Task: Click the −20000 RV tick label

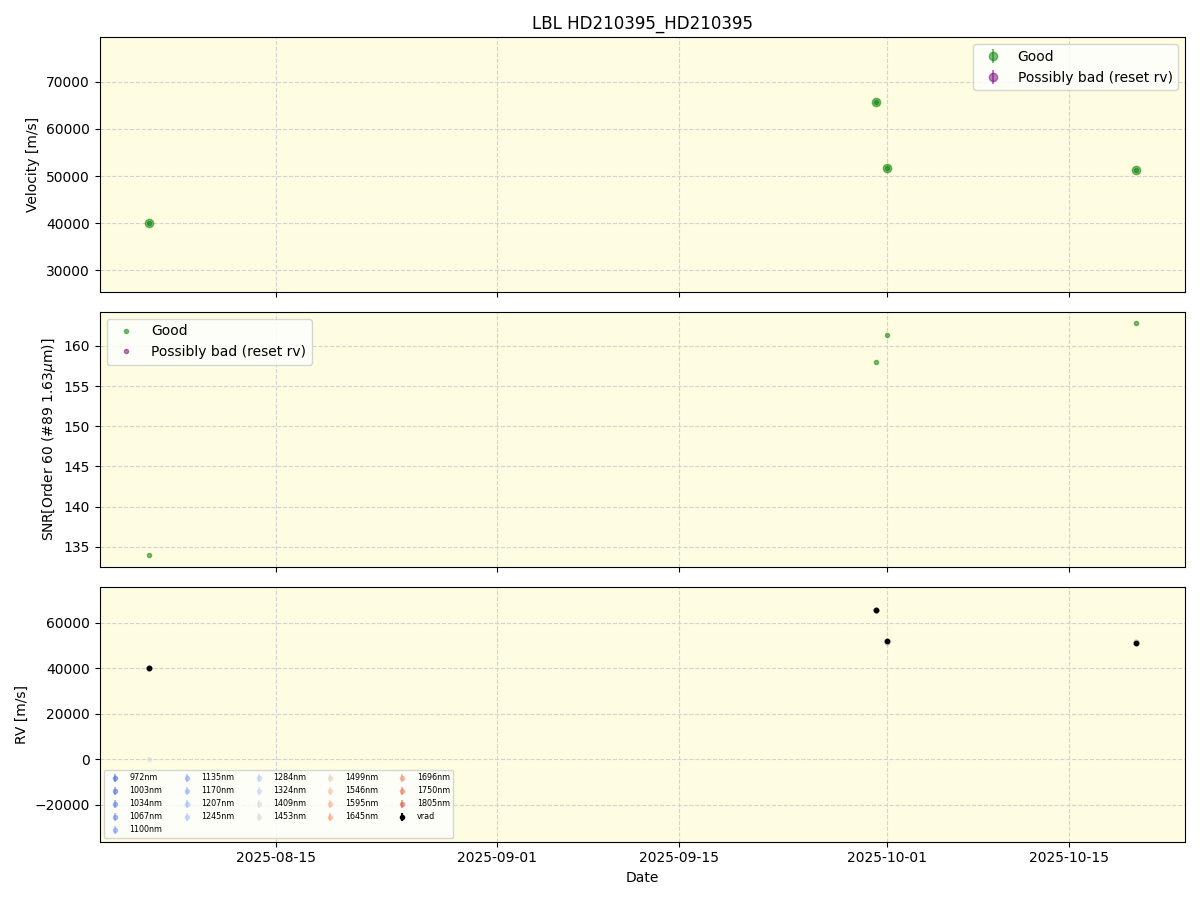Action: click(61, 805)
